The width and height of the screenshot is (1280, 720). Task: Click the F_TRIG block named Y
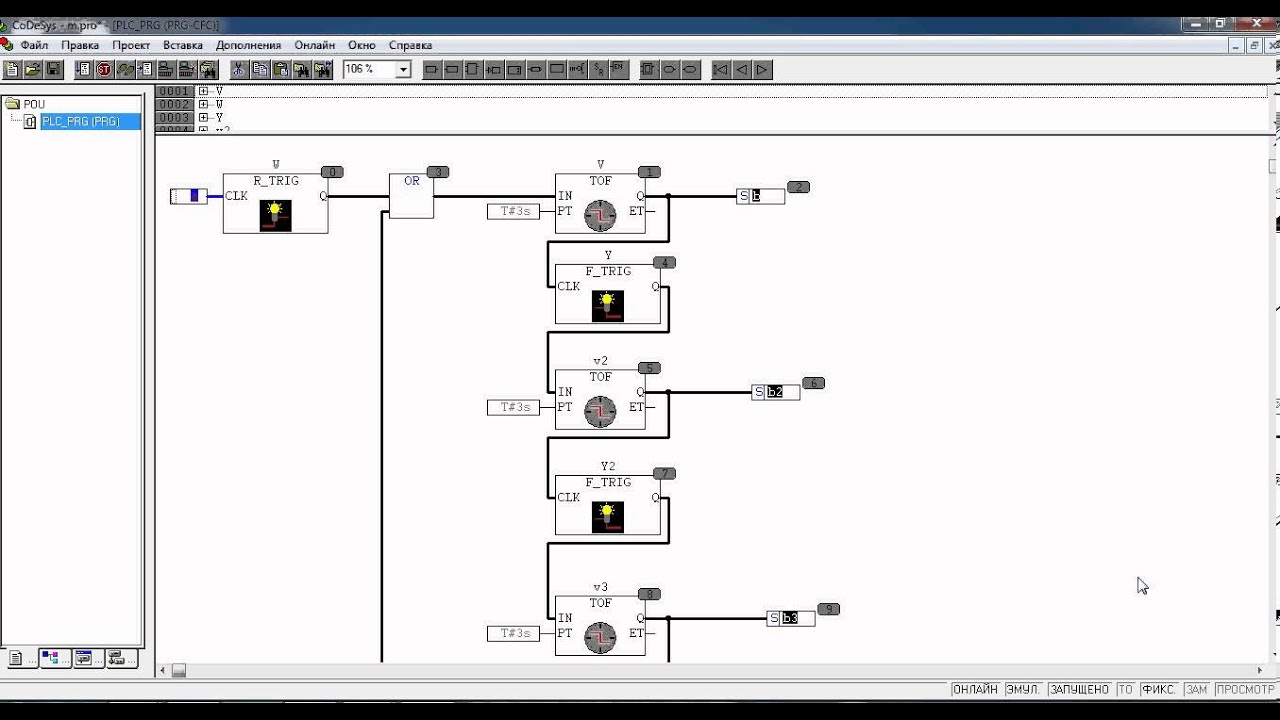click(x=608, y=294)
